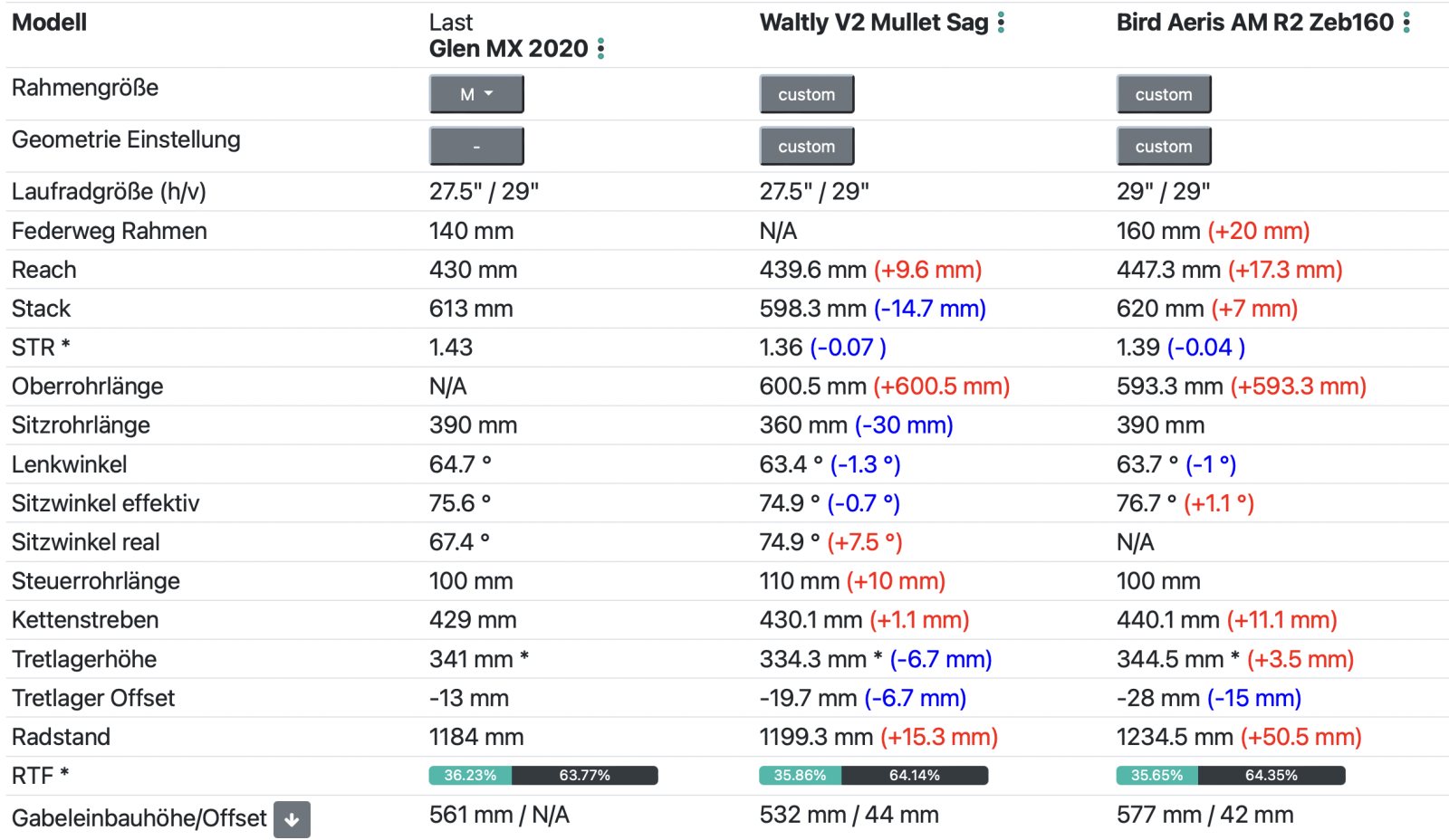
Task: Click three-dot menu for Bird Aeris AM R2
Action: (x=1406, y=23)
